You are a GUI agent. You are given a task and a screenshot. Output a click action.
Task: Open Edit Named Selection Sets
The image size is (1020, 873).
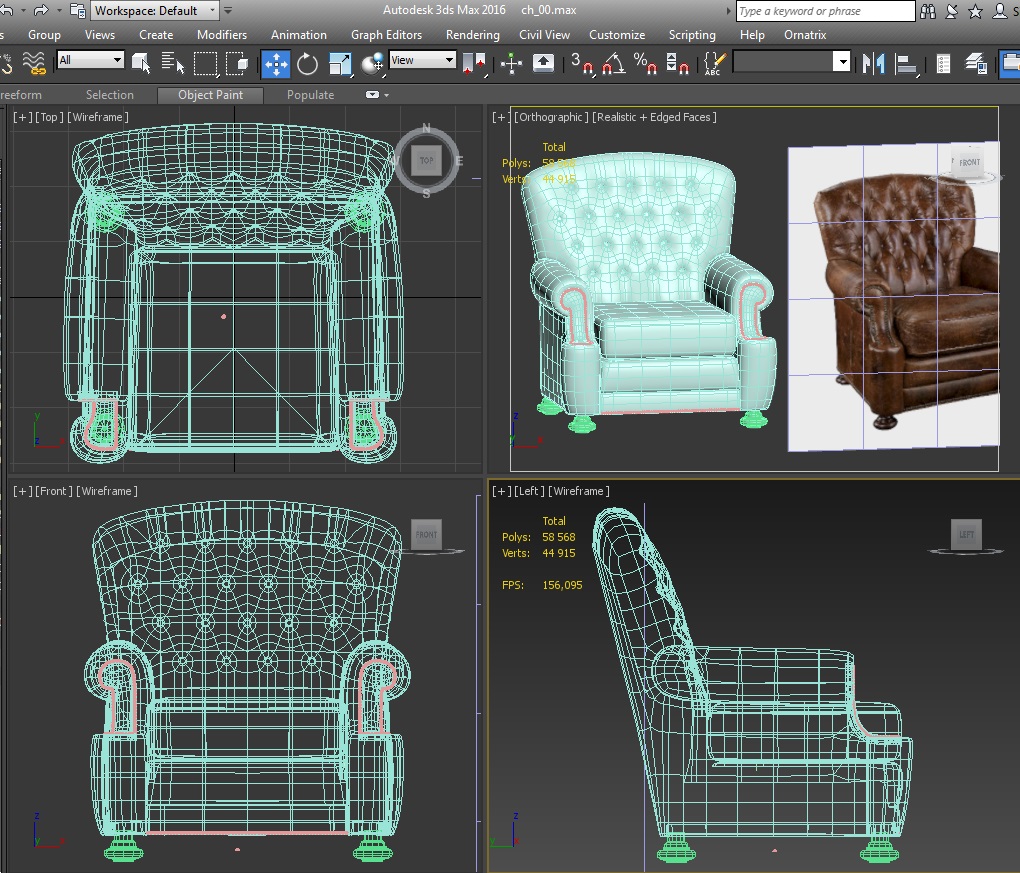pos(713,64)
